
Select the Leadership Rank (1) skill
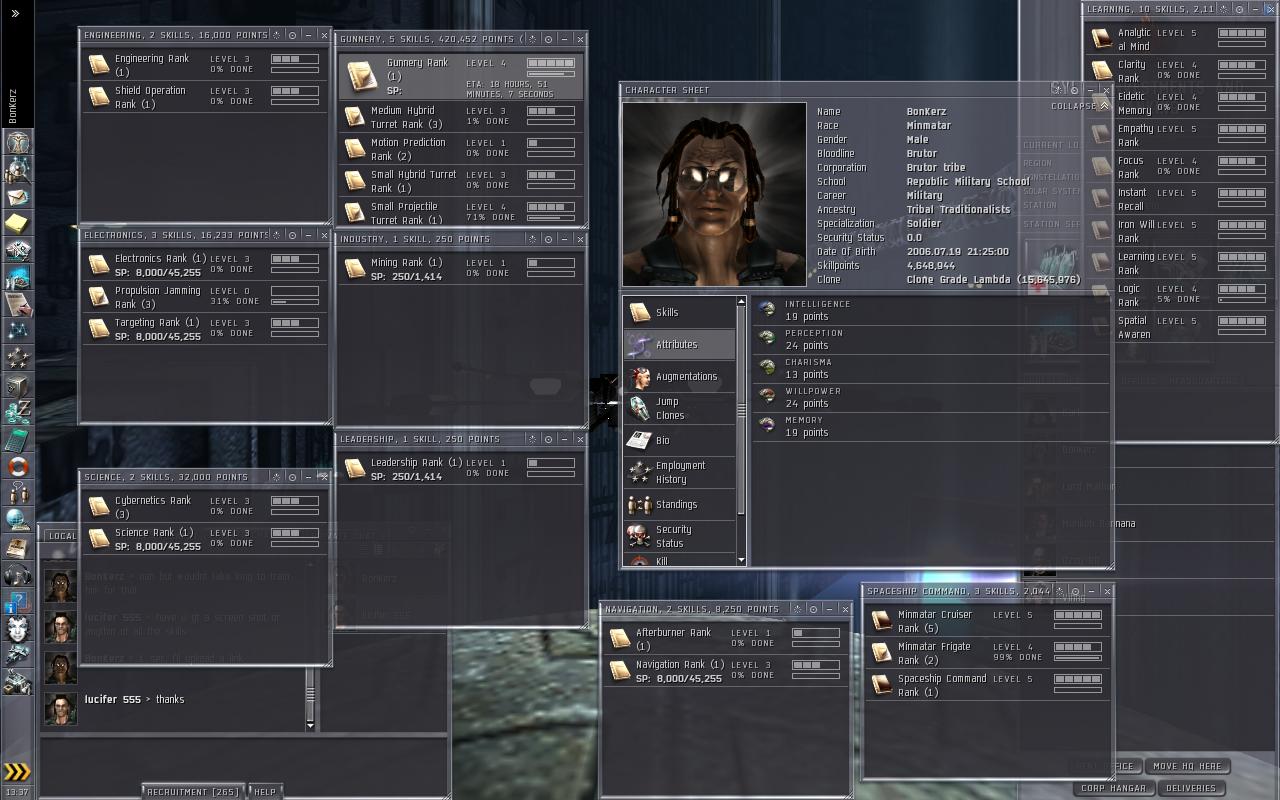click(461, 469)
